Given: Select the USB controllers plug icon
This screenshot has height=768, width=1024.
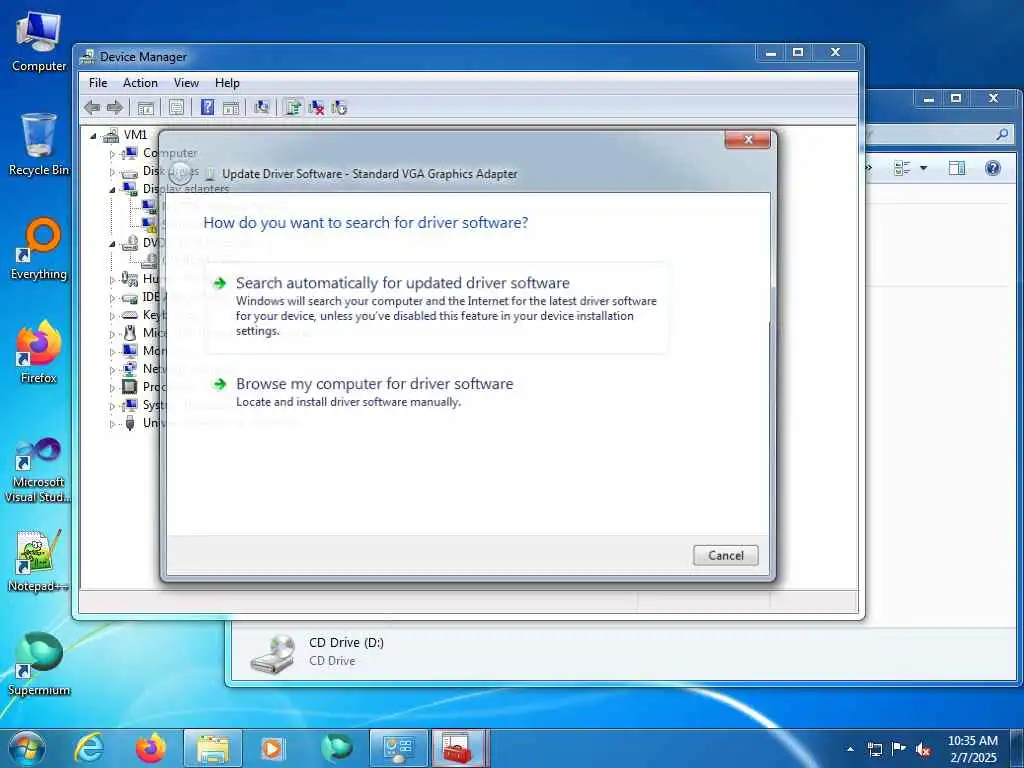Looking at the screenshot, I should point(130,423).
